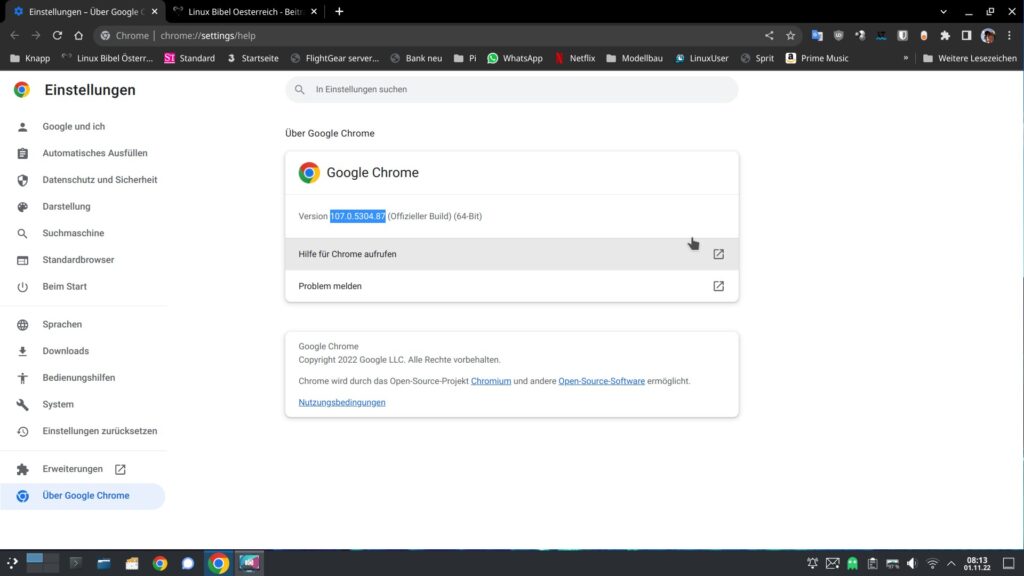Open the Chrome three-dot menu
The width and height of the screenshot is (1024, 576).
pyautogui.click(x=1009, y=36)
